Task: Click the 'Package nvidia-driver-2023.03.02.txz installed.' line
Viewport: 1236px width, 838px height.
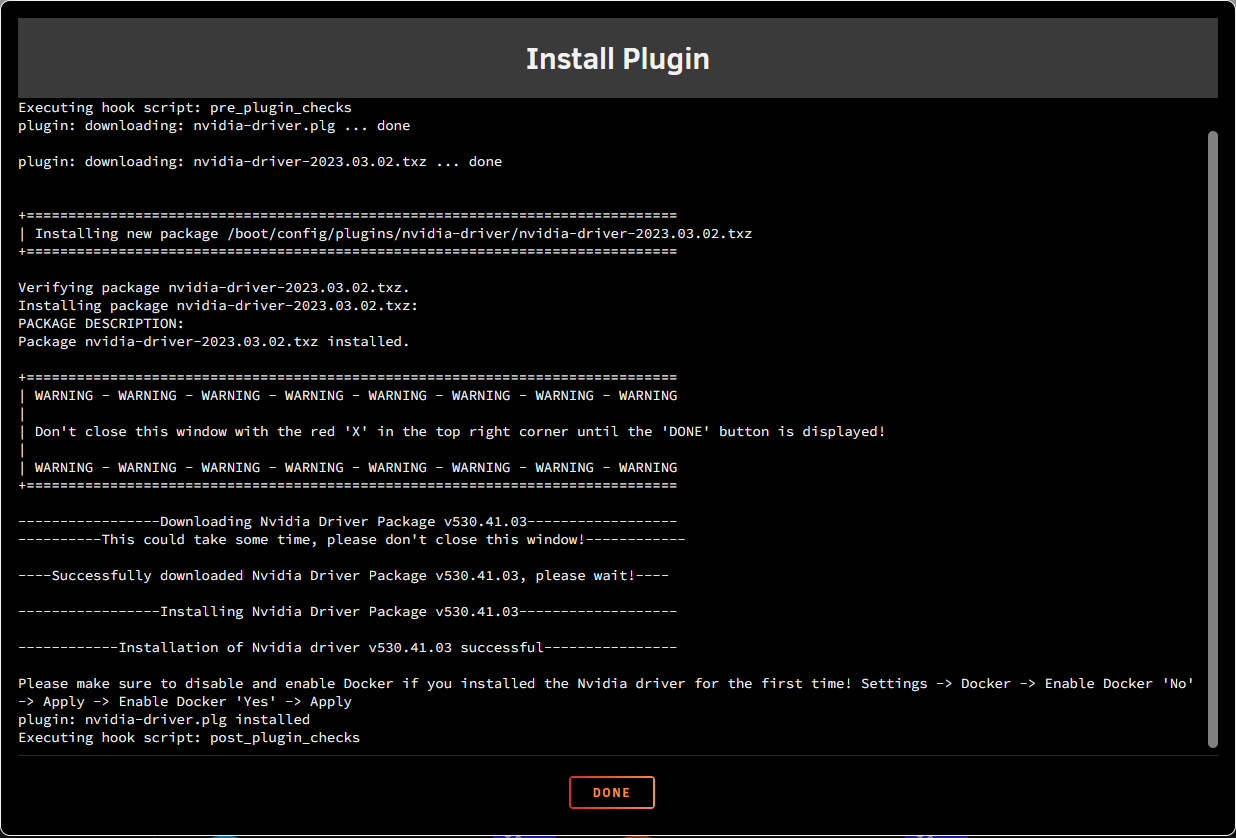Action: click(214, 342)
